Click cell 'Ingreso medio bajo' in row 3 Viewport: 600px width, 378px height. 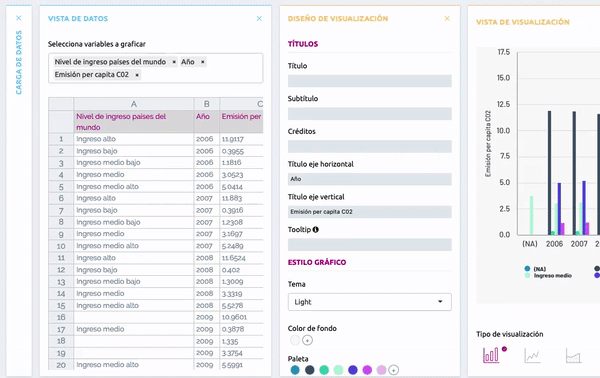coord(134,163)
